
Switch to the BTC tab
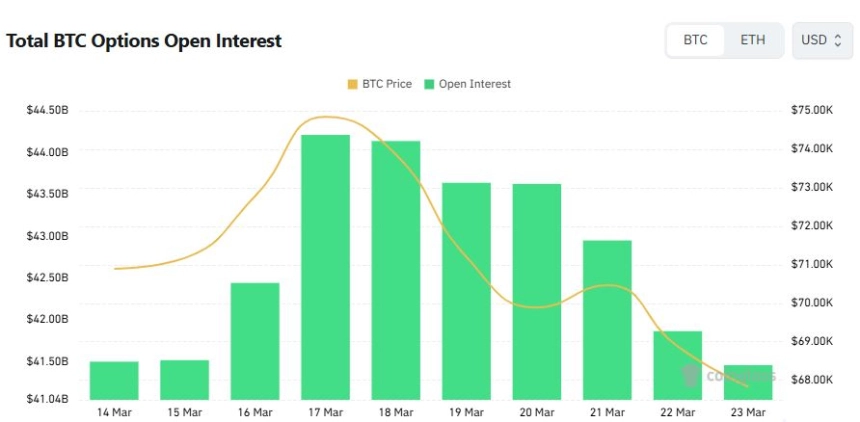[695, 41]
